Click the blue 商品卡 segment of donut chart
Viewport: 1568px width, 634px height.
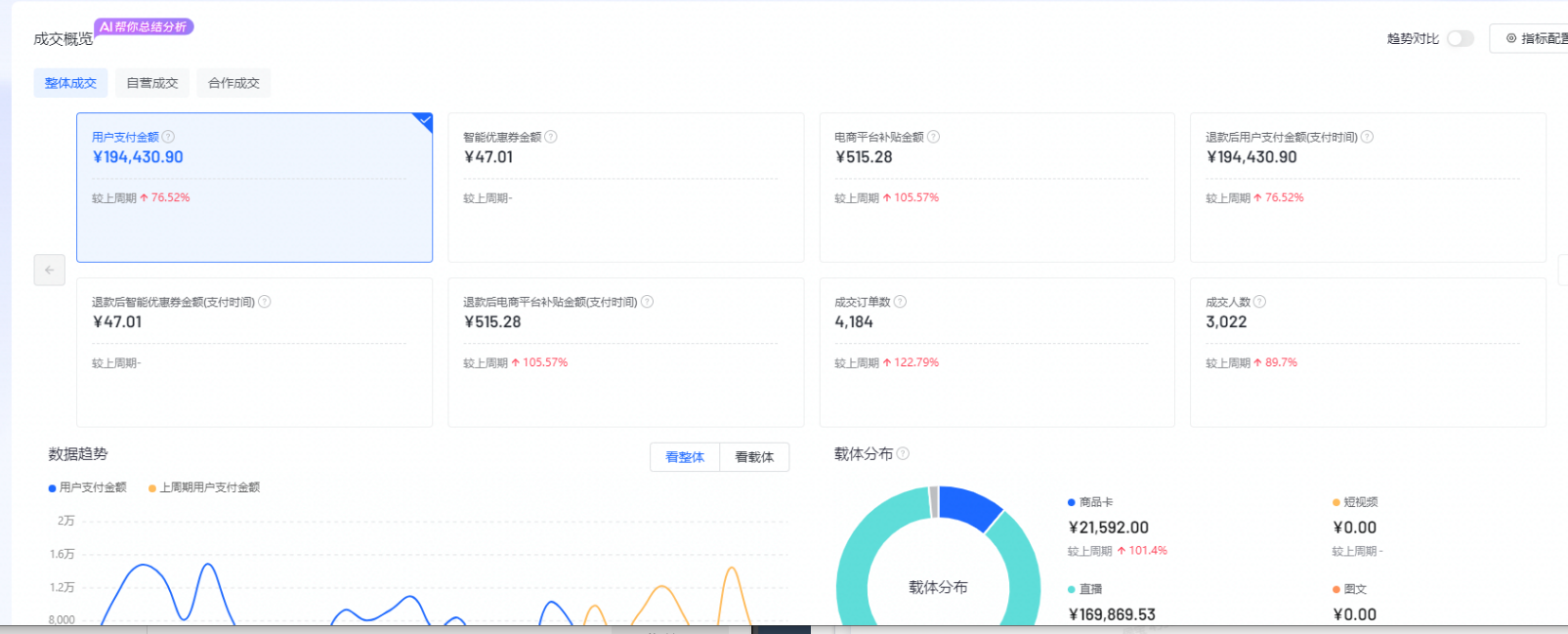click(x=968, y=506)
